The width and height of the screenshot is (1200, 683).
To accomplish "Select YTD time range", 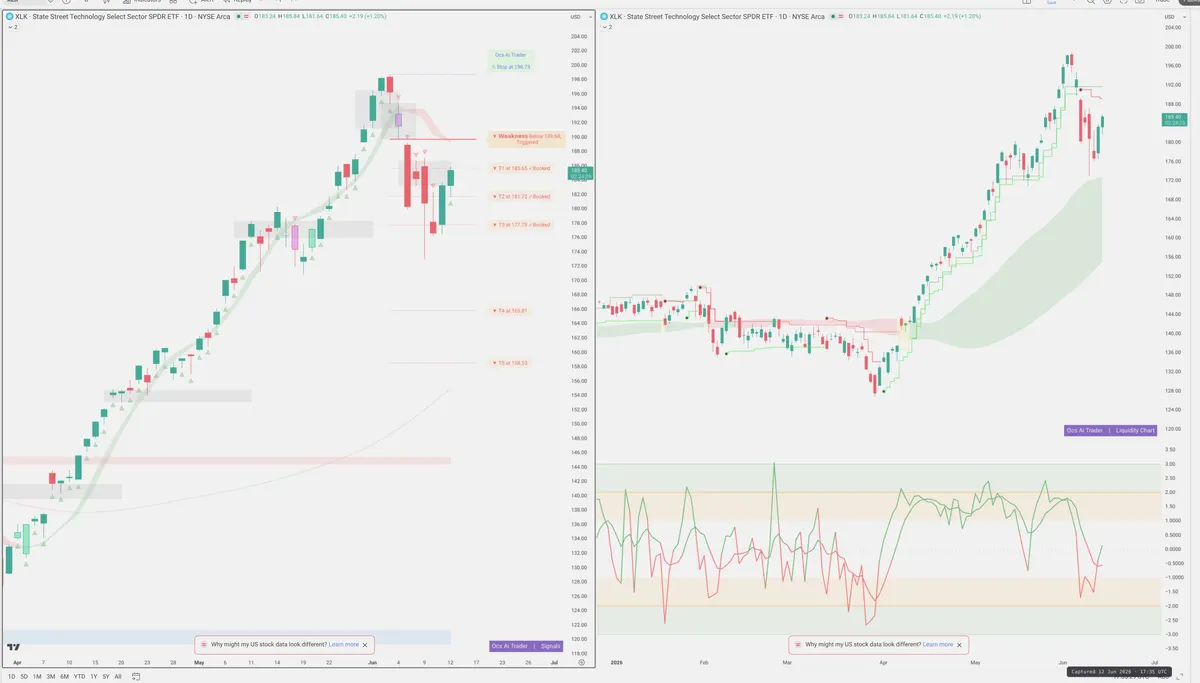I will click(79, 677).
